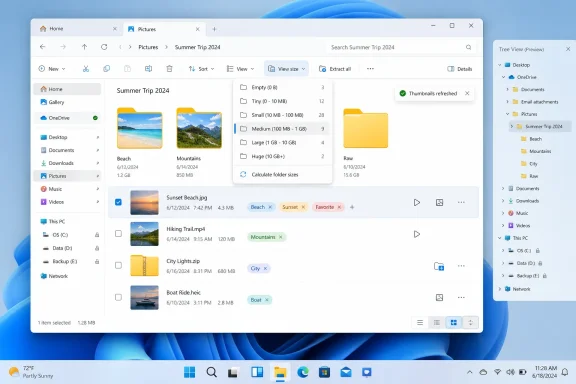The width and height of the screenshot is (576, 384).
Task: Remove the Mountains tag from Hiking Trail.mp4
Action: pos(281,237)
